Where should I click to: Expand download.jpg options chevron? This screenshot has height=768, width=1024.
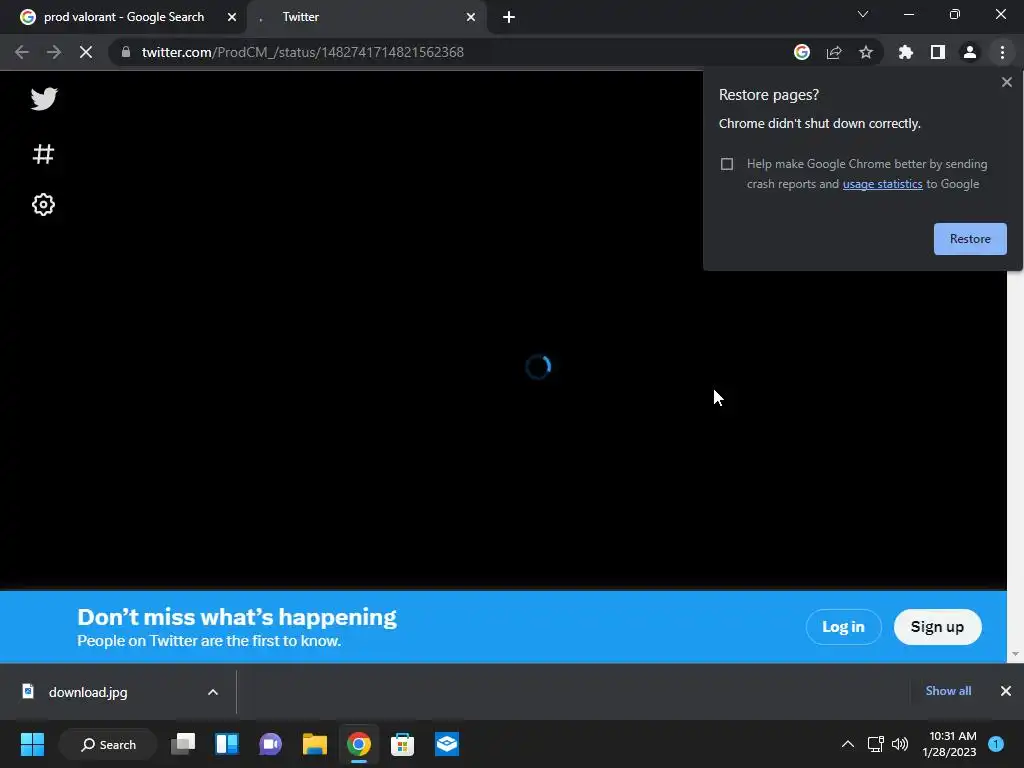(213, 692)
